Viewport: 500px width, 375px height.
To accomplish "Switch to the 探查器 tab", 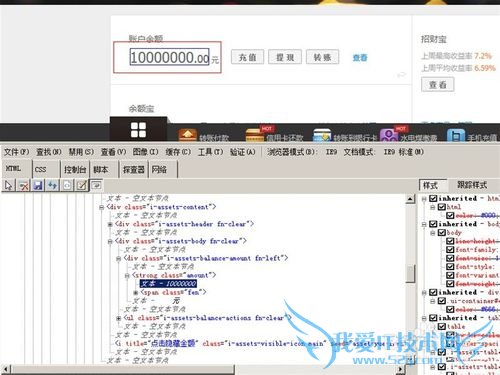I will pyautogui.click(x=133, y=169).
